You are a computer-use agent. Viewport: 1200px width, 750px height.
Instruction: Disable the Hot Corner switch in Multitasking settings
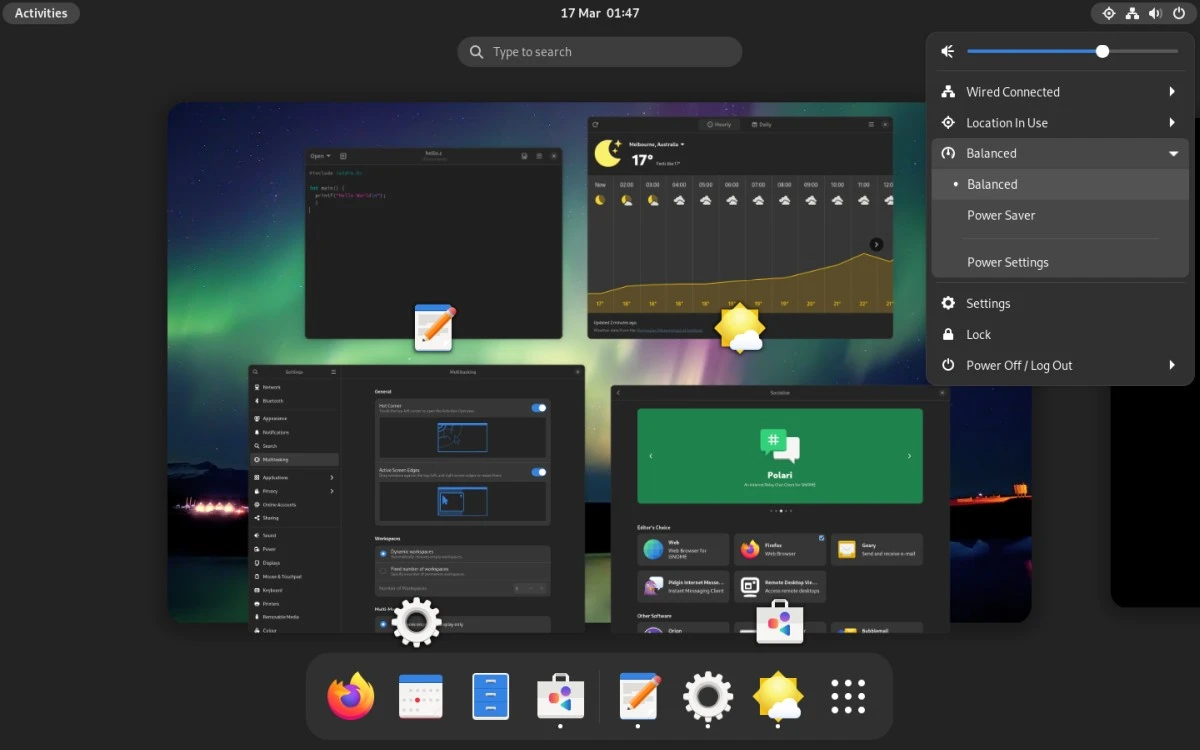pyautogui.click(x=538, y=408)
